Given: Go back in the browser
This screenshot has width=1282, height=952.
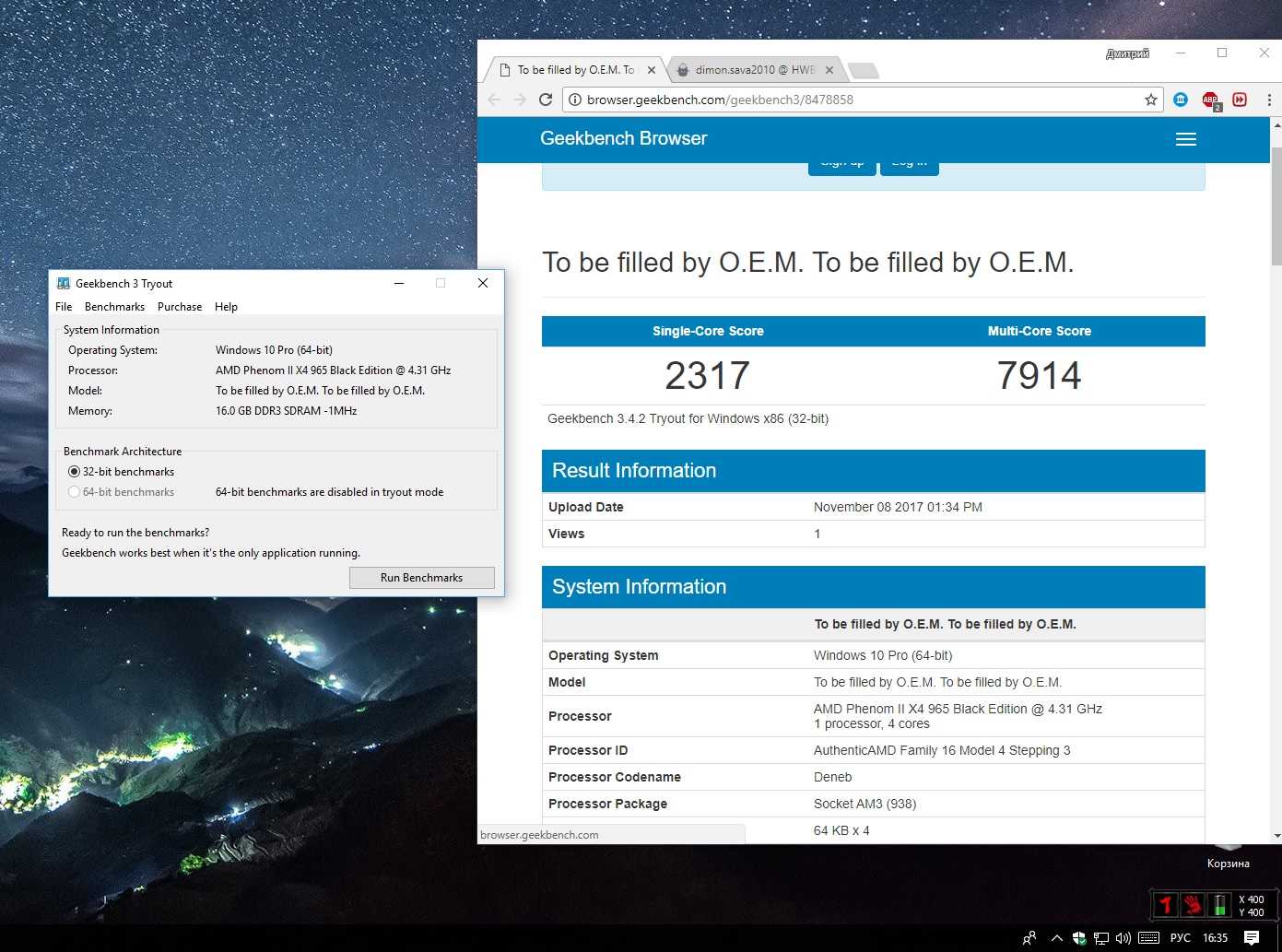Looking at the screenshot, I should (x=494, y=100).
